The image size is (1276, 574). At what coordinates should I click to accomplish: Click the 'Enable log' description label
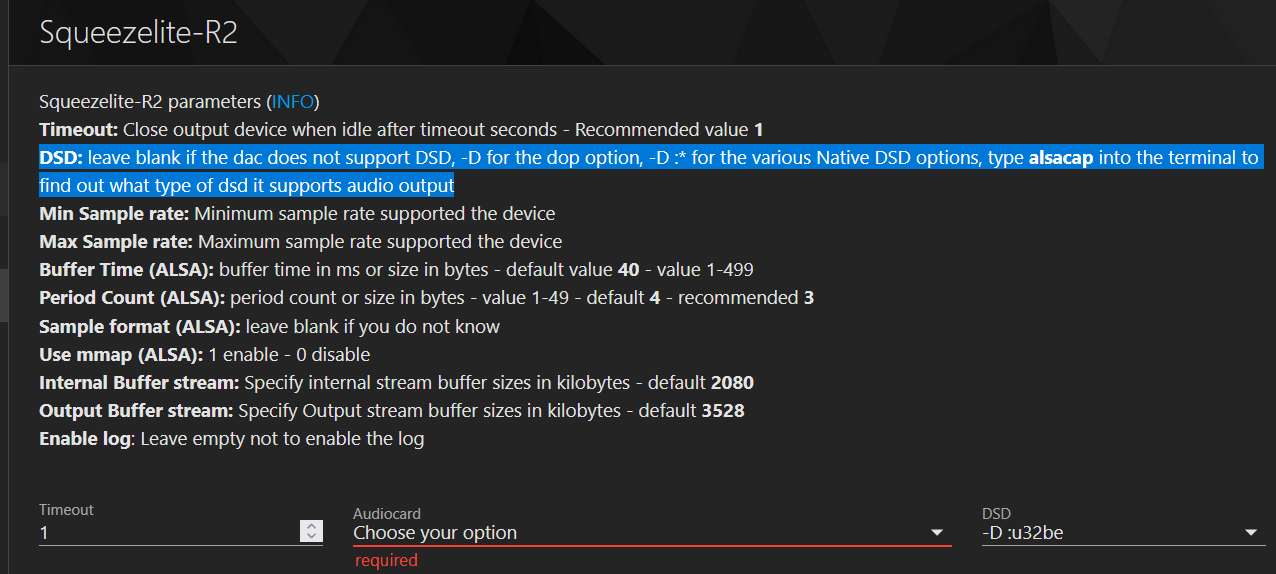coord(85,438)
